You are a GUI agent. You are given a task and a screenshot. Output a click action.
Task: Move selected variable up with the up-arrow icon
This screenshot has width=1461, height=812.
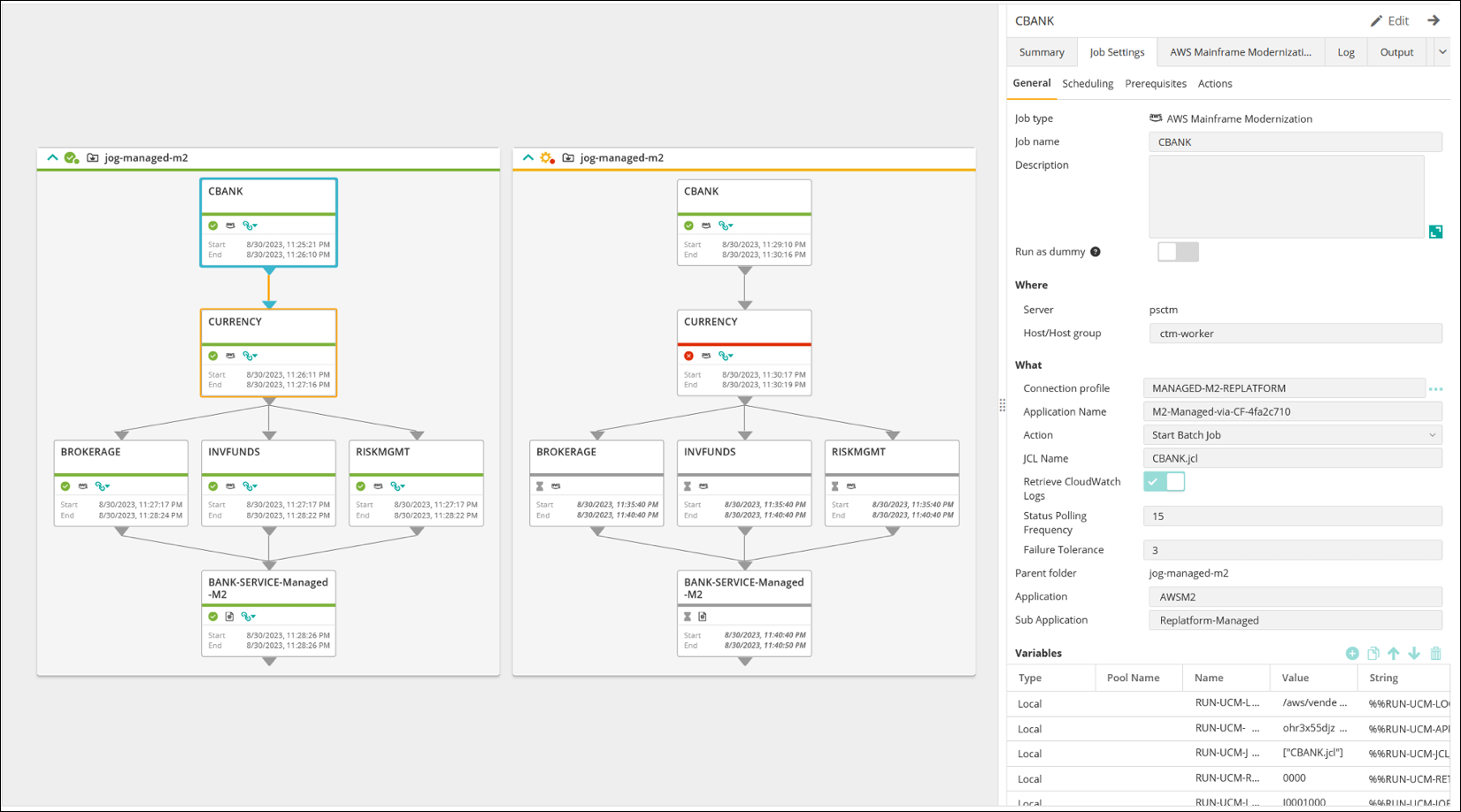pyautogui.click(x=1394, y=653)
